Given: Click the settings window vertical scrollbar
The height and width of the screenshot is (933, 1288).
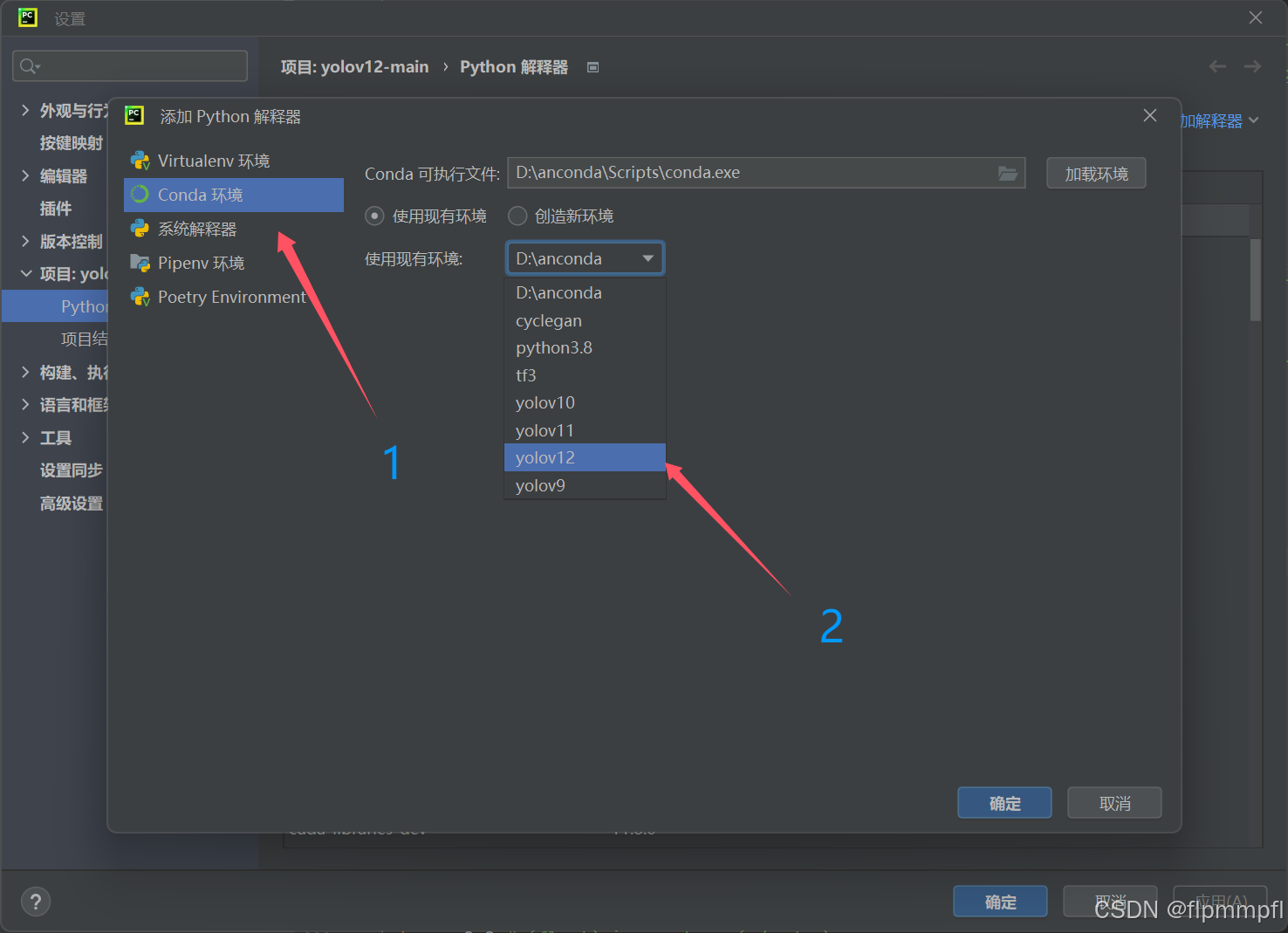Looking at the screenshot, I should (1256, 279).
